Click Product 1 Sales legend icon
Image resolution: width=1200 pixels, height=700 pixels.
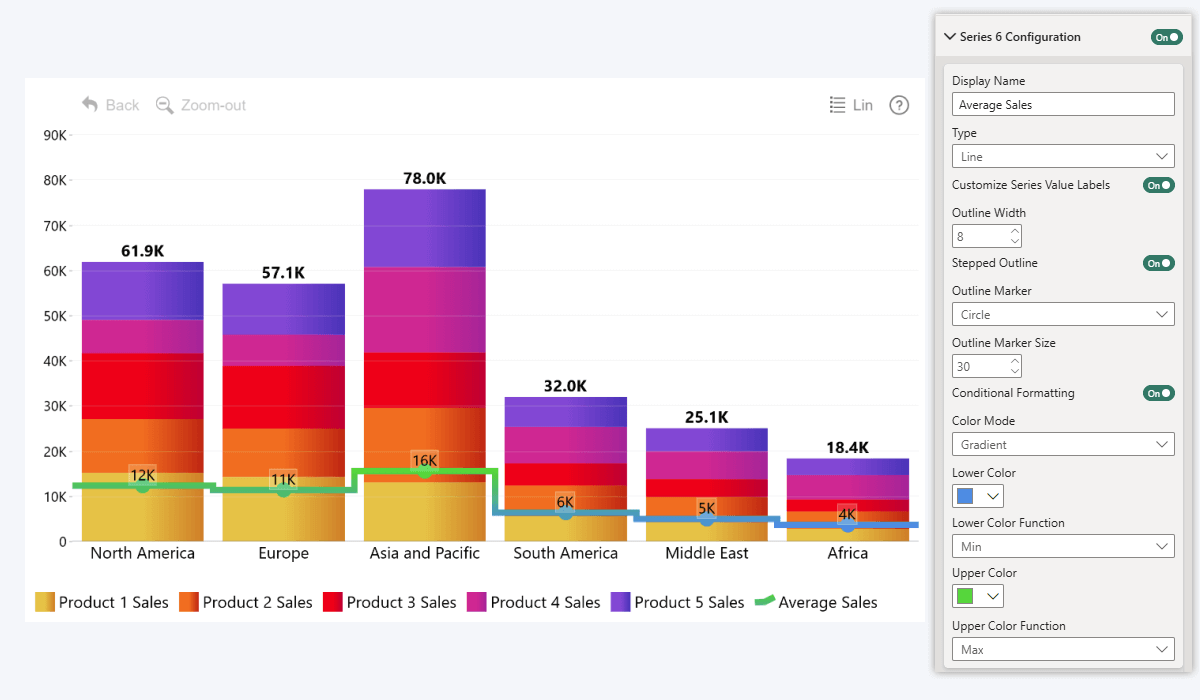[x=45, y=602]
